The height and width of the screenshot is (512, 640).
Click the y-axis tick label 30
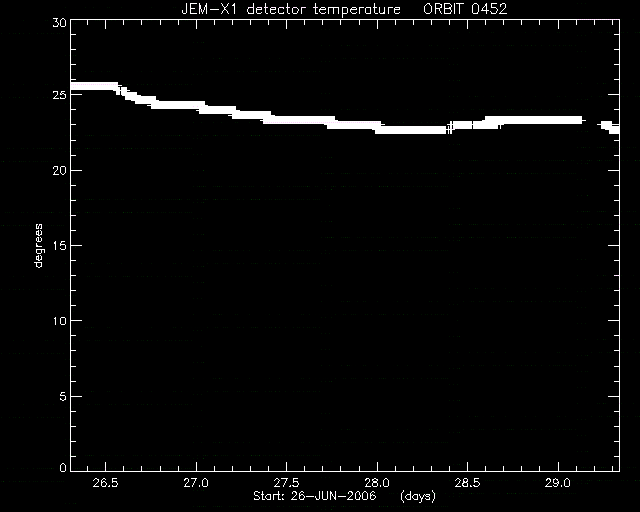click(59, 23)
